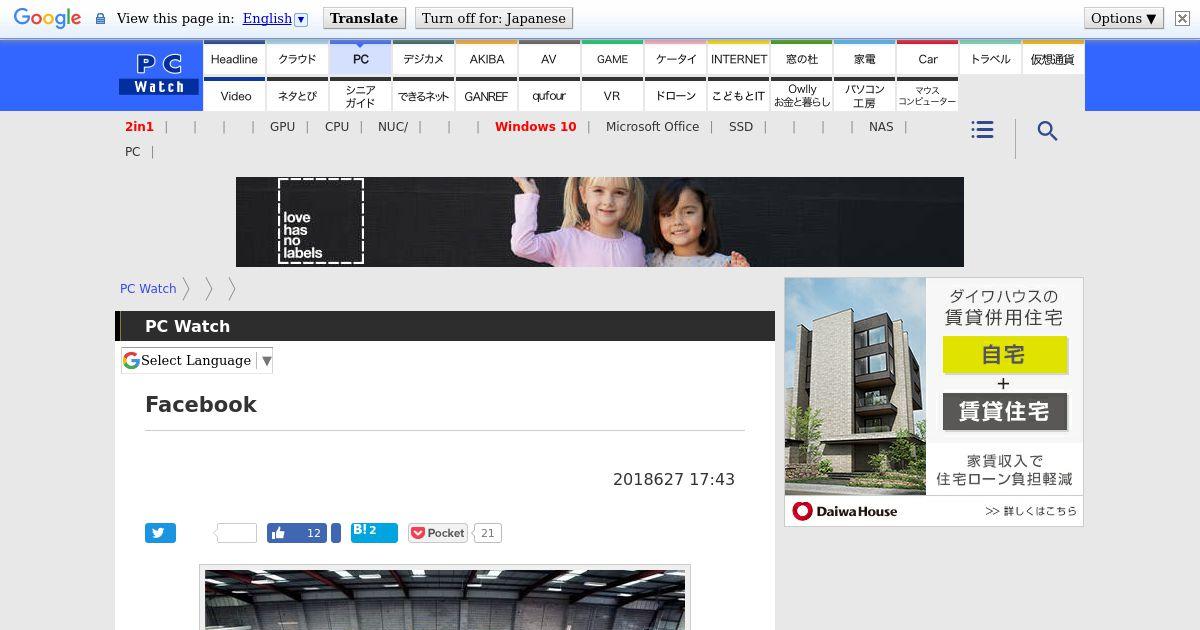The height and width of the screenshot is (630, 1200).
Task: Share article via Twitter bird icon
Action: tap(160, 533)
